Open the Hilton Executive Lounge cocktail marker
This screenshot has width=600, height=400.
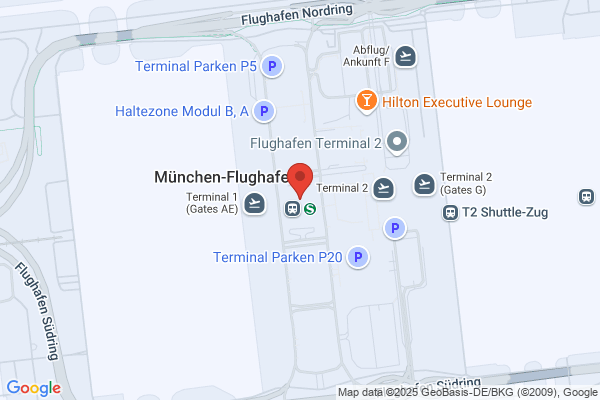tap(367, 101)
